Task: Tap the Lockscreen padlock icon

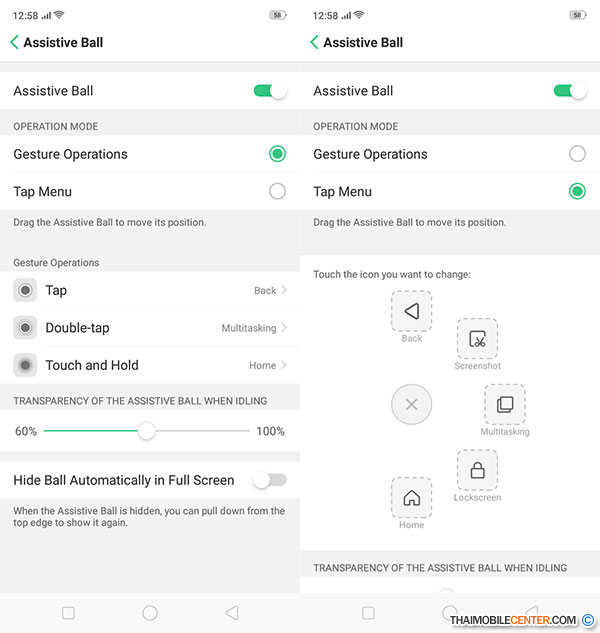Action: [477, 470]
